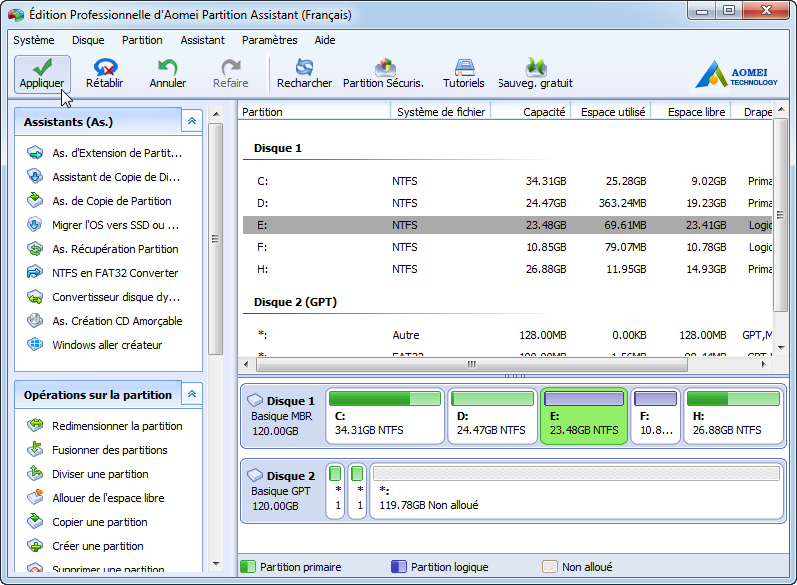Open the Disque menu
The width and height of the screenshot is (797, 585).
coord(88,40)
